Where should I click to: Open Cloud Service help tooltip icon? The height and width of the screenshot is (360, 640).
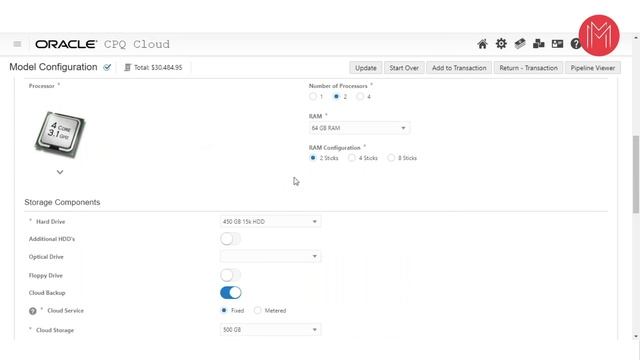[33, 311]
